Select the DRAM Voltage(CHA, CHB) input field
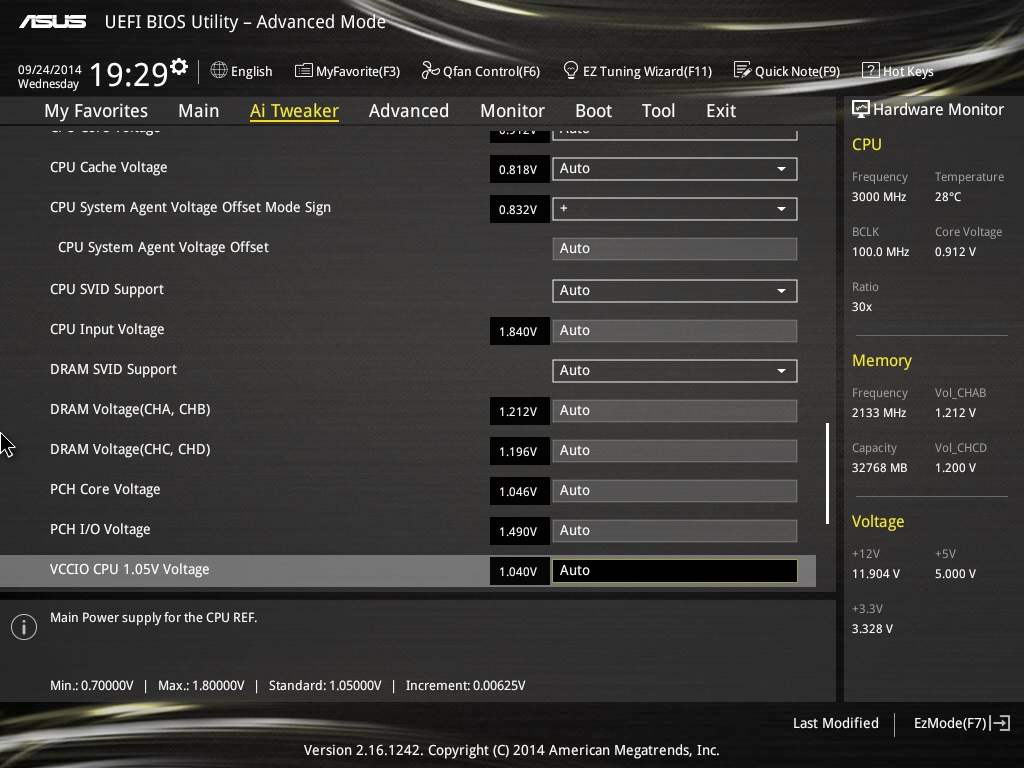The width and height of the screenshot is (1024, 768). (675, 411)
